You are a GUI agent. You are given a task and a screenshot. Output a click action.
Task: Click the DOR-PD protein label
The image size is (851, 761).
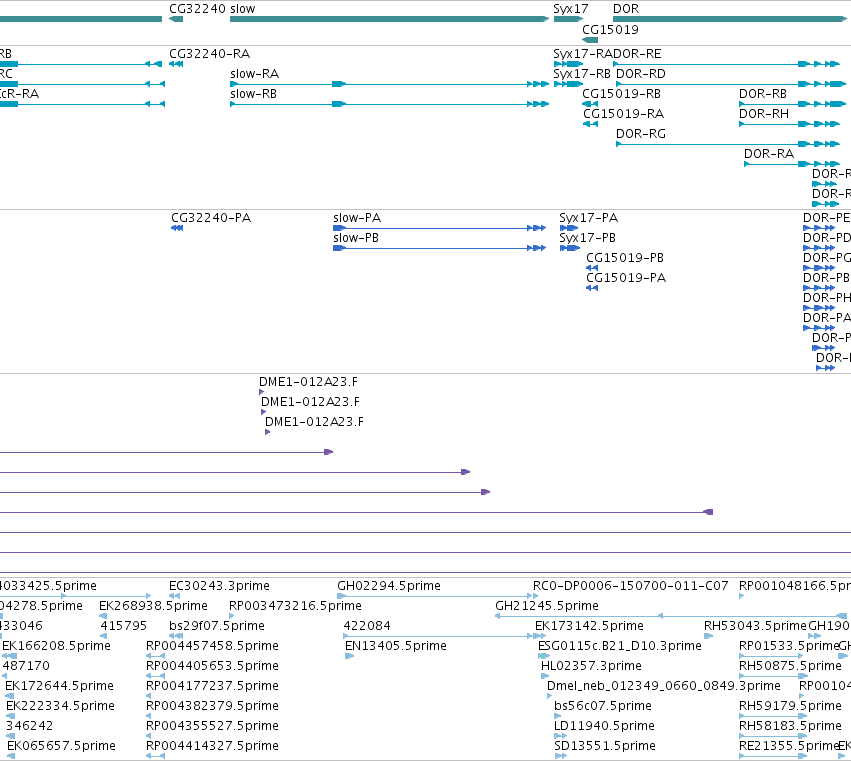click(827, 238)
